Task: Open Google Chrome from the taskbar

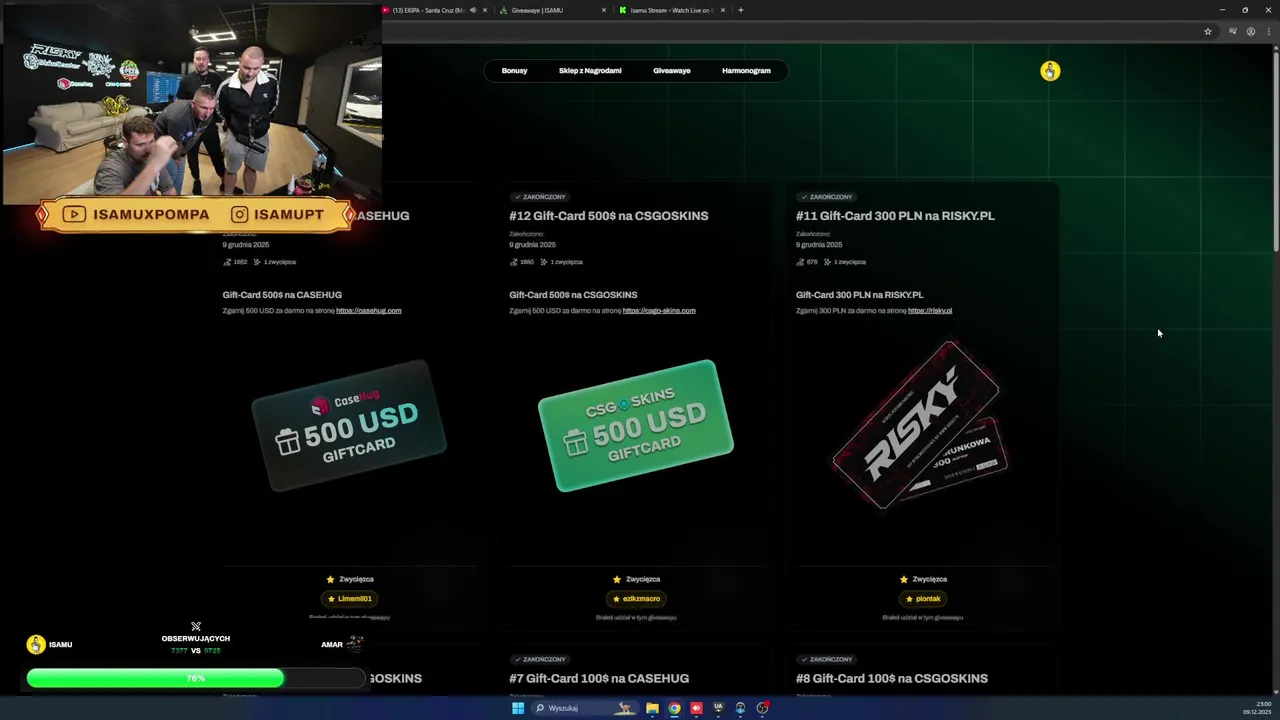Action: point(674,708)
